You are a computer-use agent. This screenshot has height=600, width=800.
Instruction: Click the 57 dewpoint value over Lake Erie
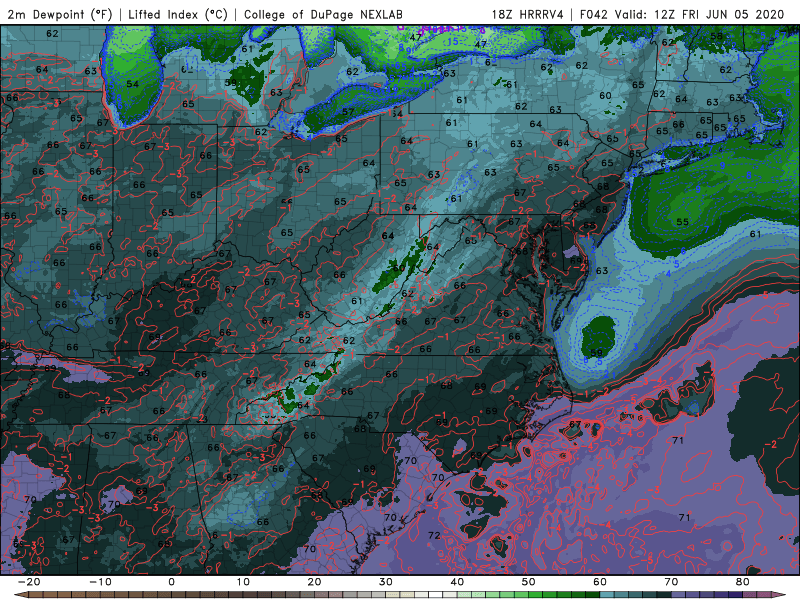click(348, 112)
